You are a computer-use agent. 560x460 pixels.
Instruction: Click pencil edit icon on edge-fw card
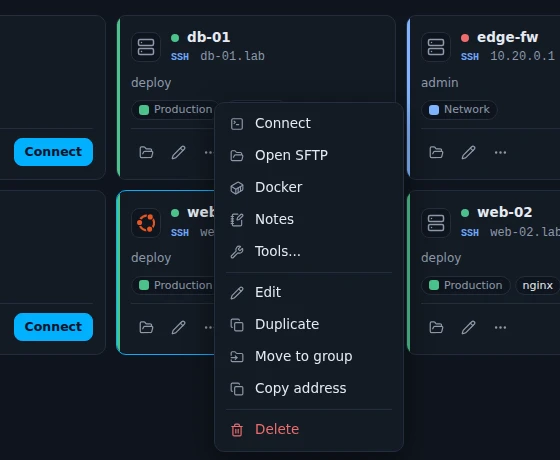point(468,152)
